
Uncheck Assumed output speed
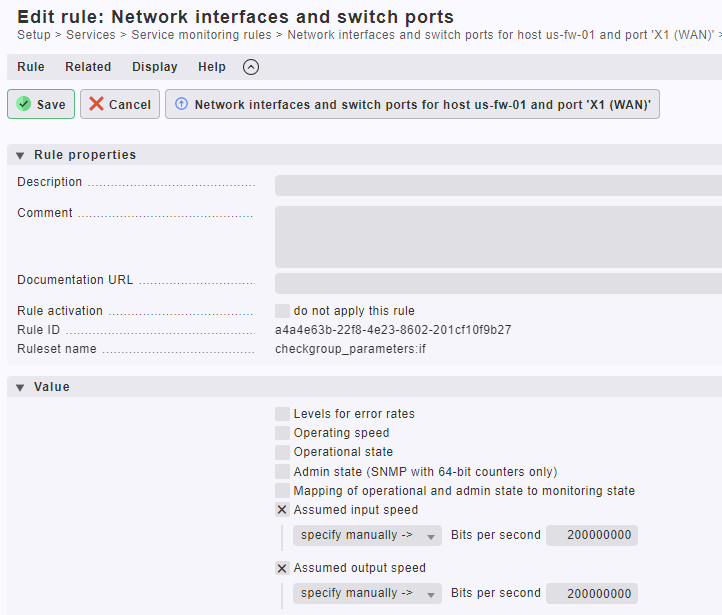(282, 568)
